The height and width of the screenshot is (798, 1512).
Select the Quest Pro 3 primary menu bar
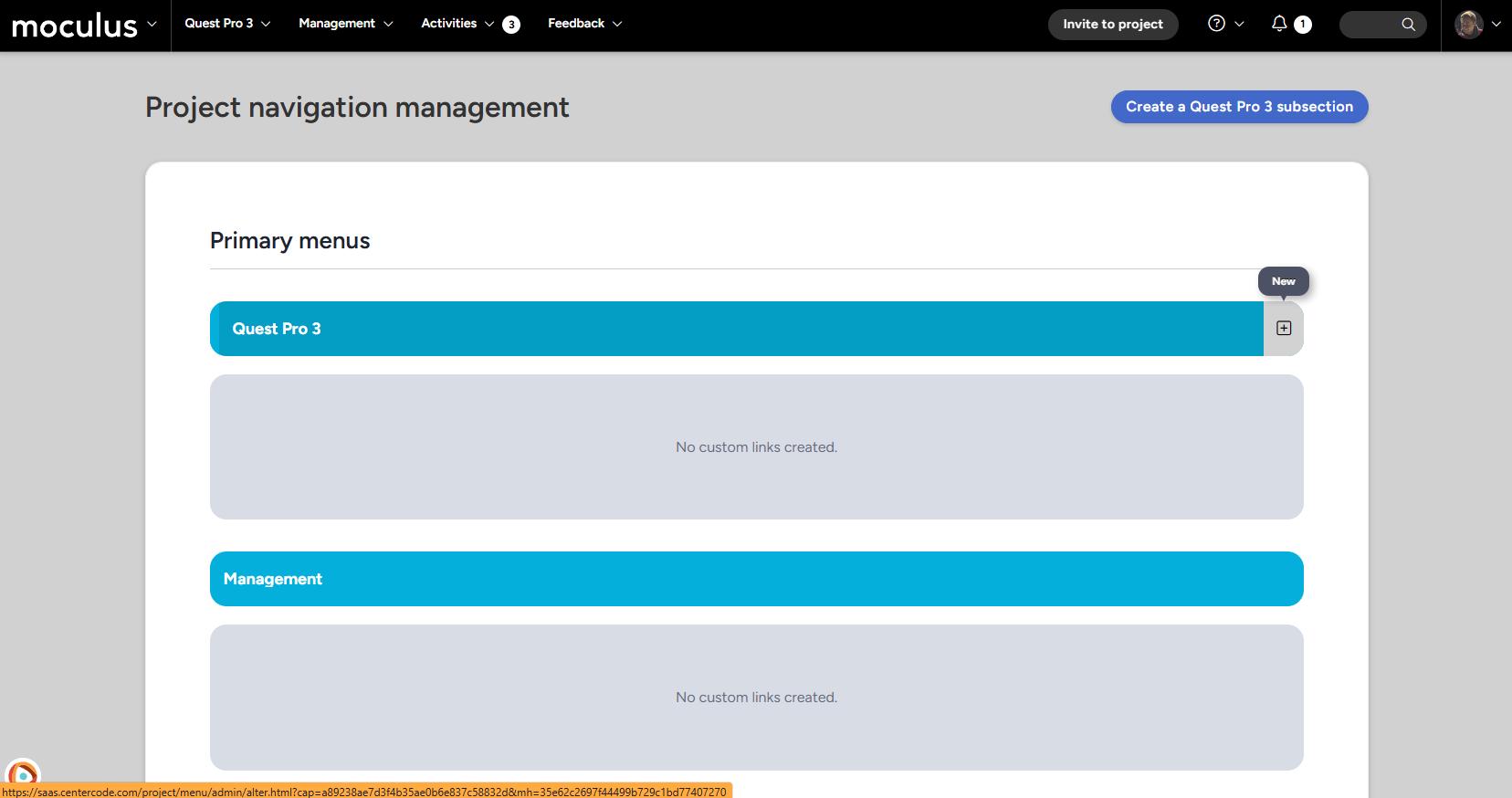click(737, 329)
